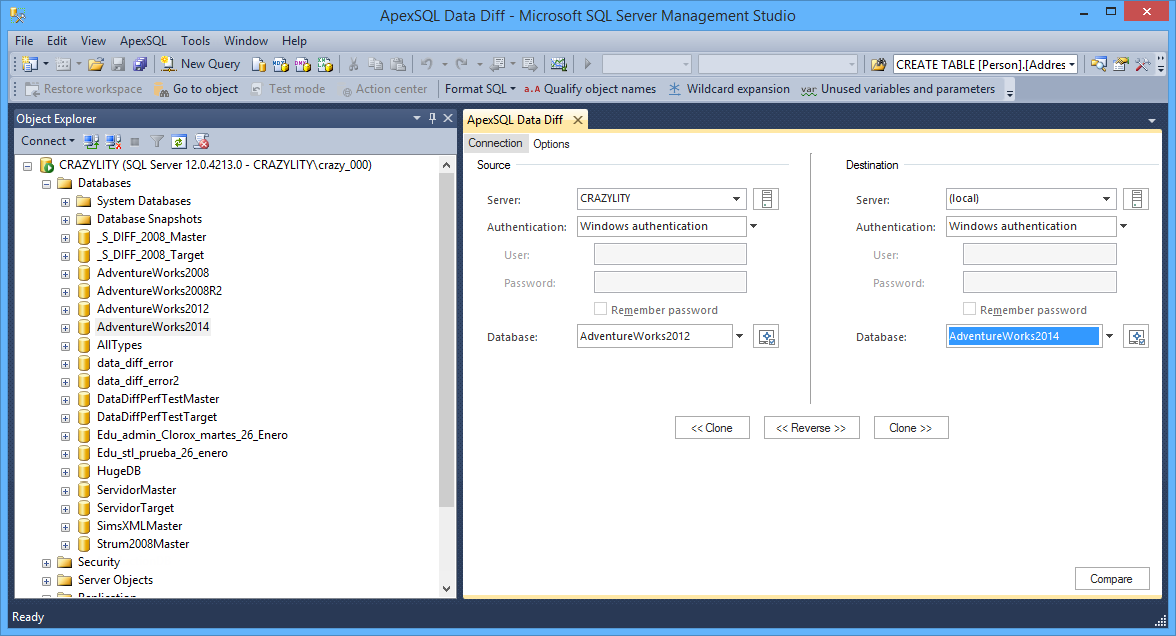1176x636 pixels.
Task: Browse source servers with the server icon button
Action: 766,199
